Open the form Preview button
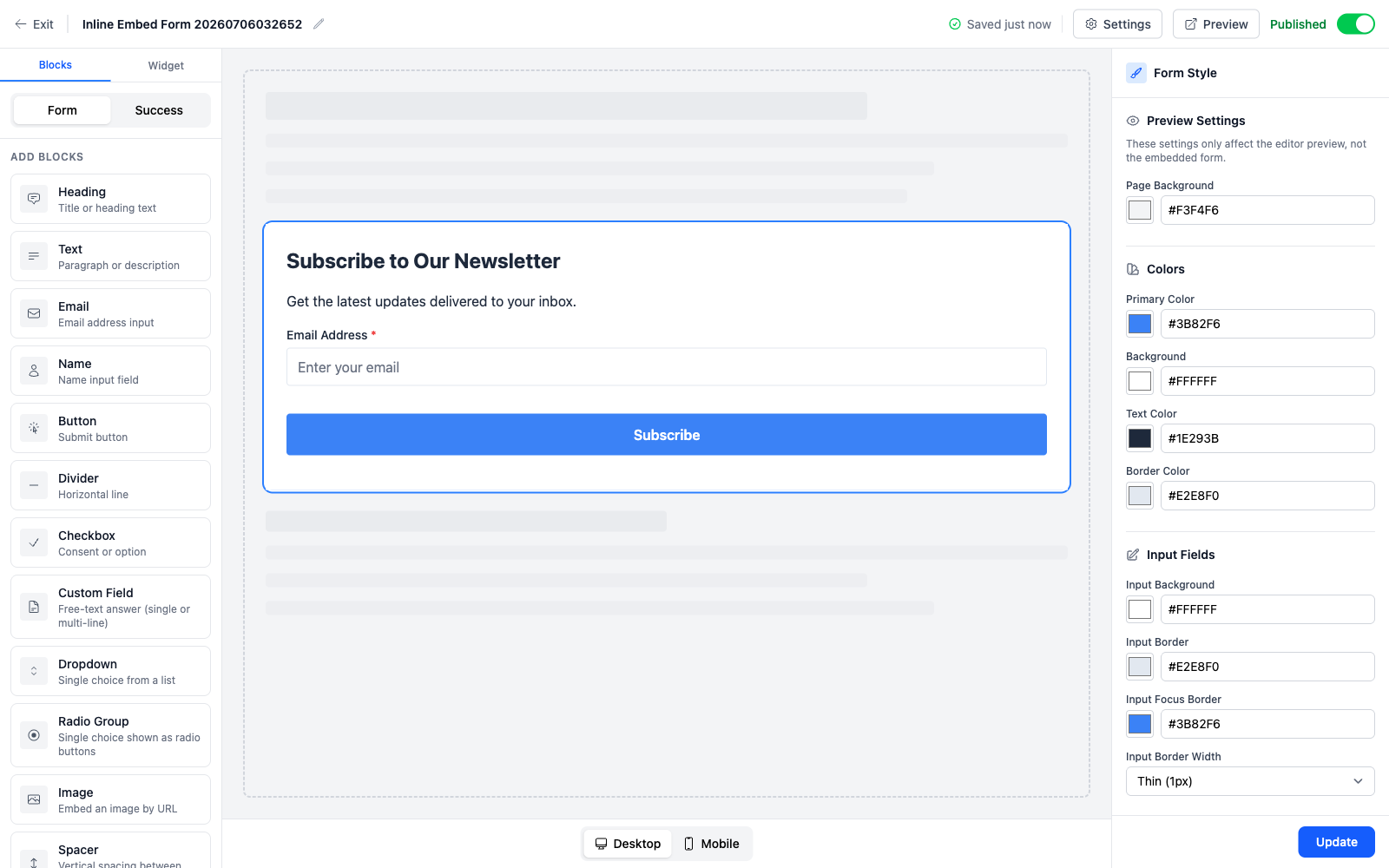Screen dimensions: 1389x868 [1216, 24]
